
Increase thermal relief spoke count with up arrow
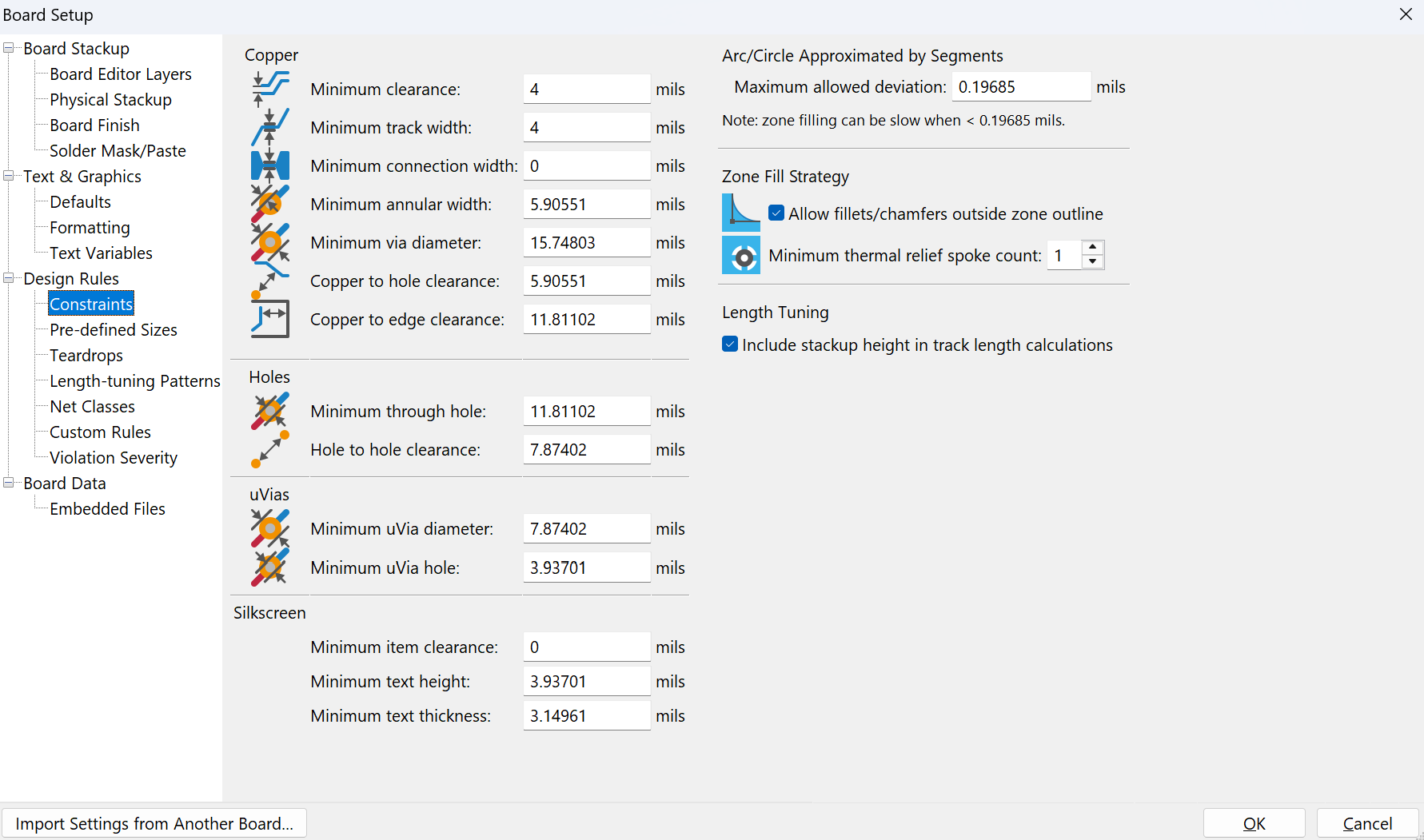[x=1092, y=248]
